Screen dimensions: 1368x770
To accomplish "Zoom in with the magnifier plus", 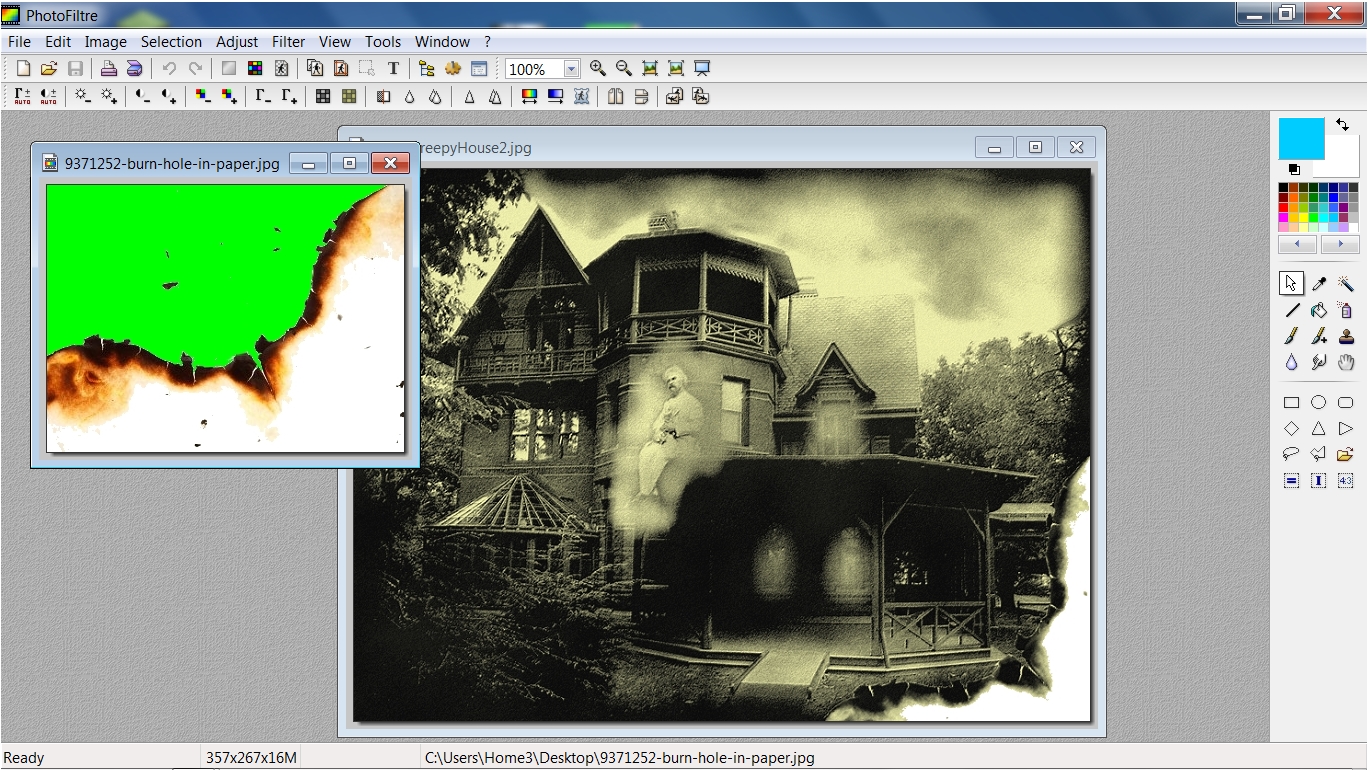I will [598, 69].
